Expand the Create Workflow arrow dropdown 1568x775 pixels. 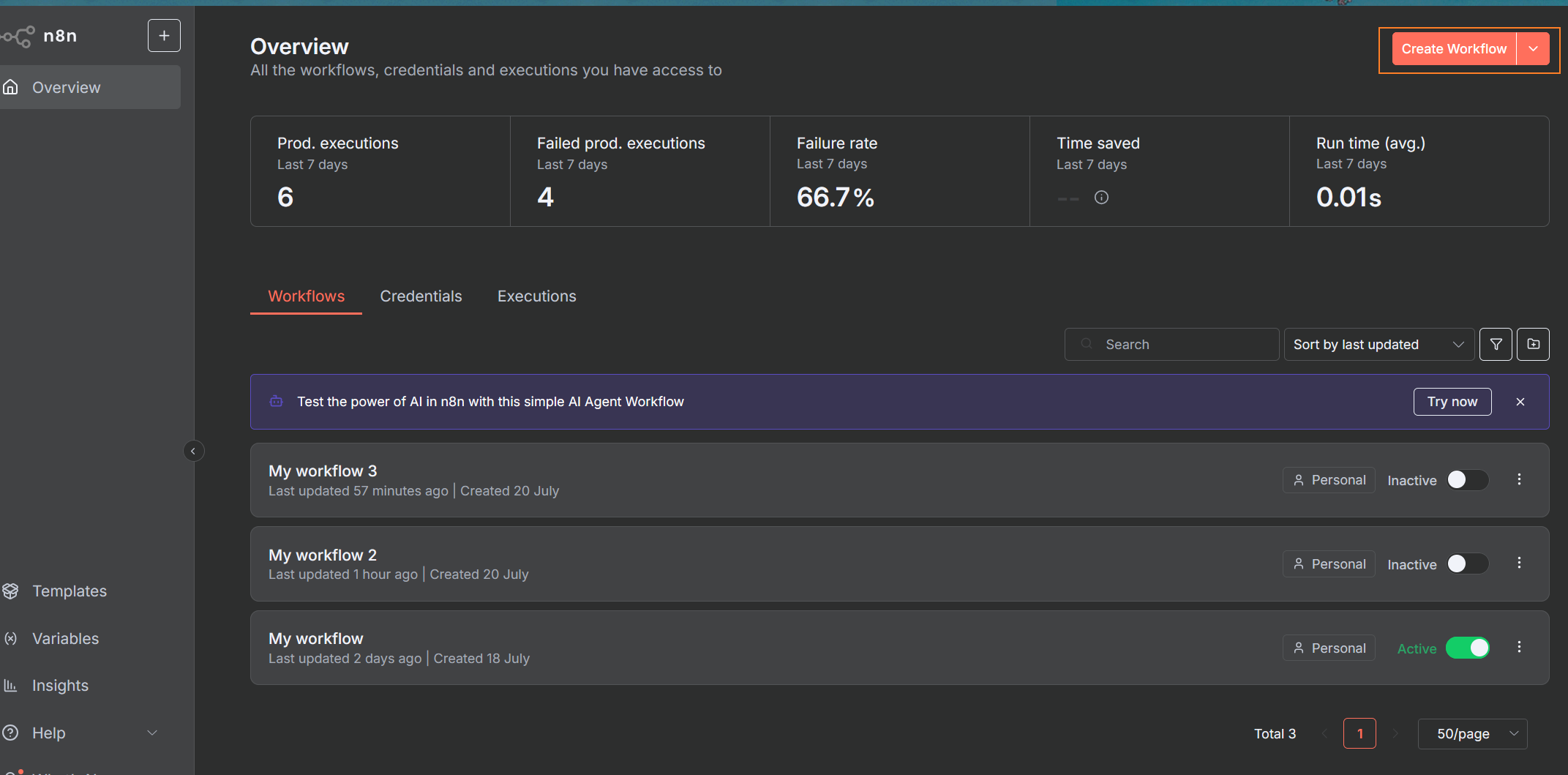[1533, 49]
